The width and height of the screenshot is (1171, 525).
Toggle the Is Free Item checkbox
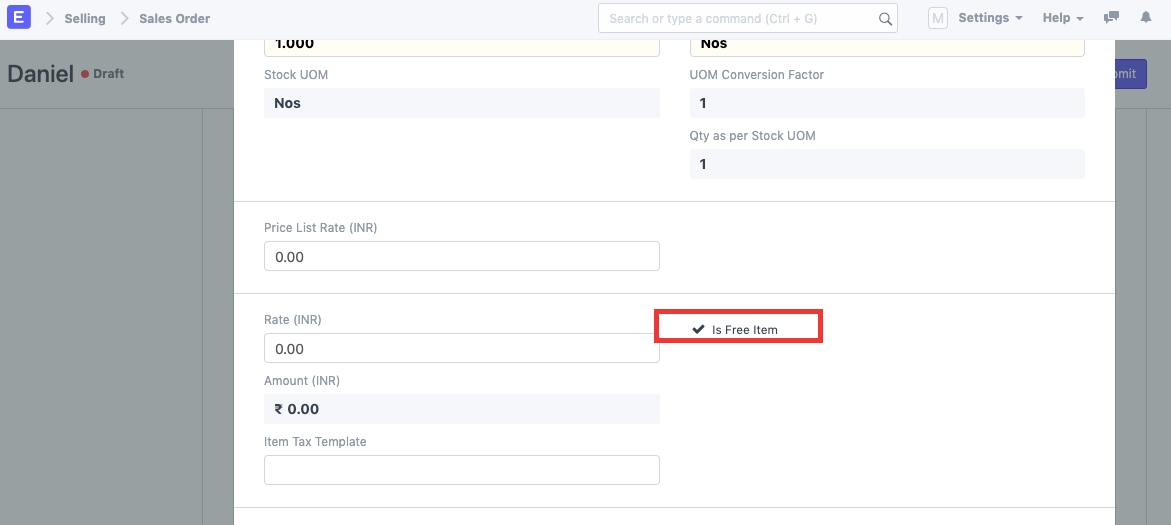(x=699, y=329)
